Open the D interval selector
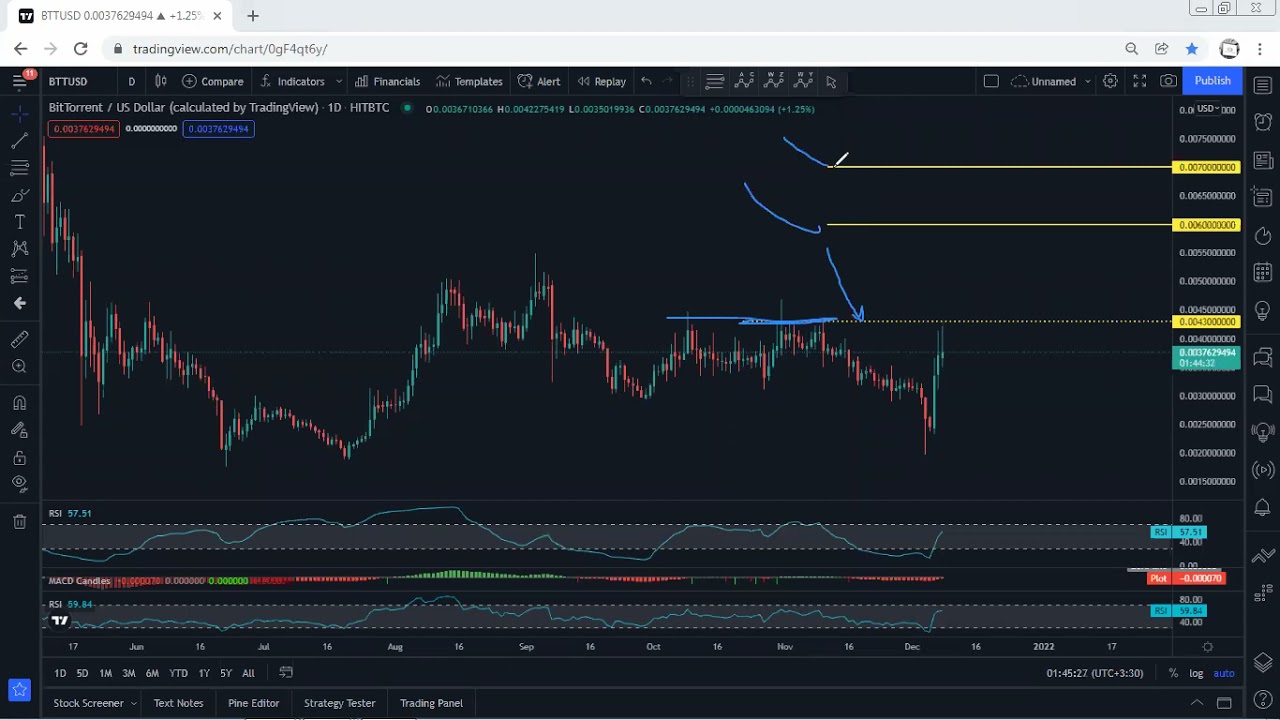Screen dimensions: 1280x720 (x=131, y=81)
